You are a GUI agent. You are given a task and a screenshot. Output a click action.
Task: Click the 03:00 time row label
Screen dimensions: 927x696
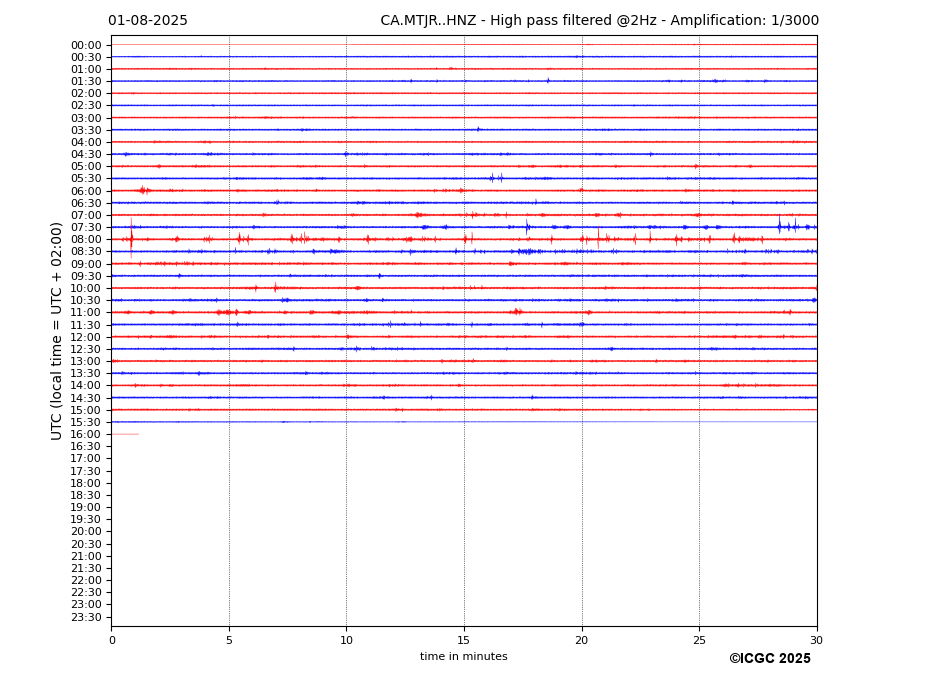(86, 118)
